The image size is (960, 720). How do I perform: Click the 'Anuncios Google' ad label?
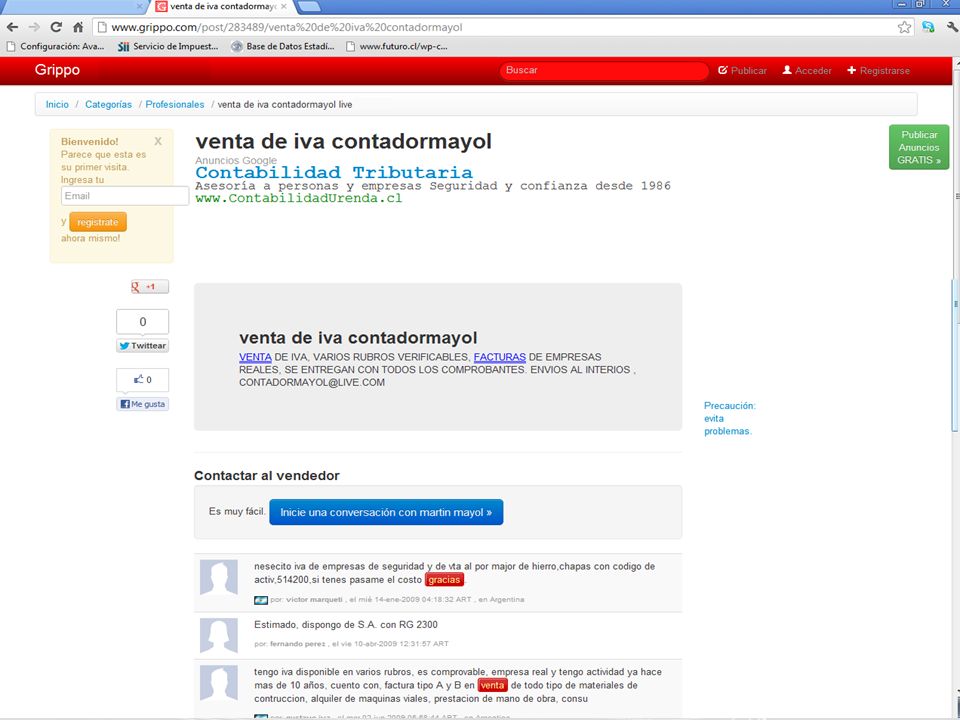click(236, 160)
